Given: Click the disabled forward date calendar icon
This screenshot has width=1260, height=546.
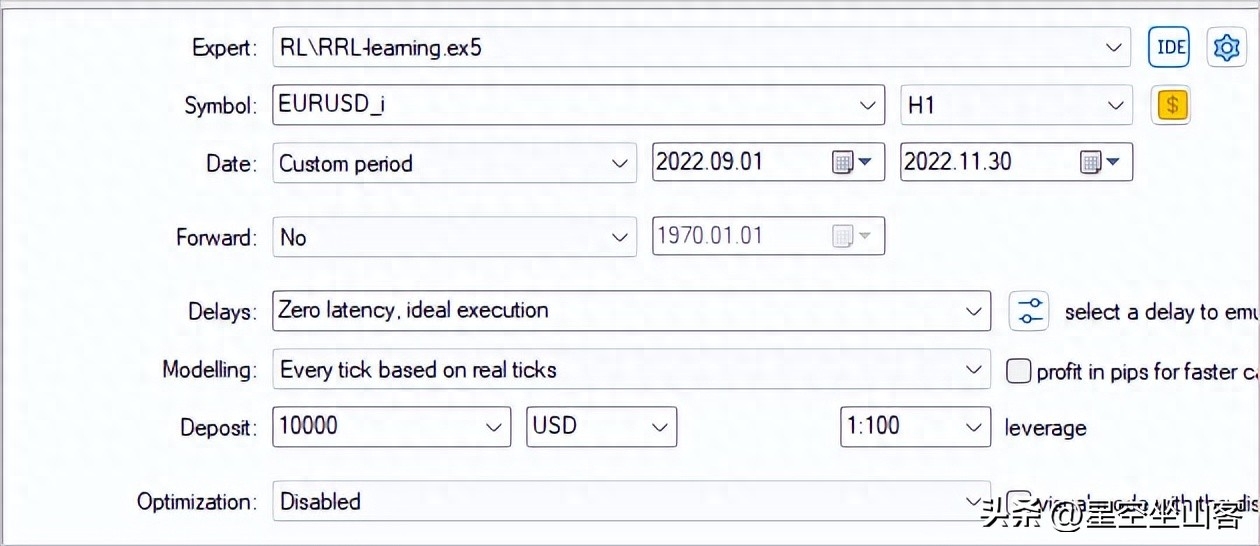Looking at the screenshot, I should pos(852,237).
